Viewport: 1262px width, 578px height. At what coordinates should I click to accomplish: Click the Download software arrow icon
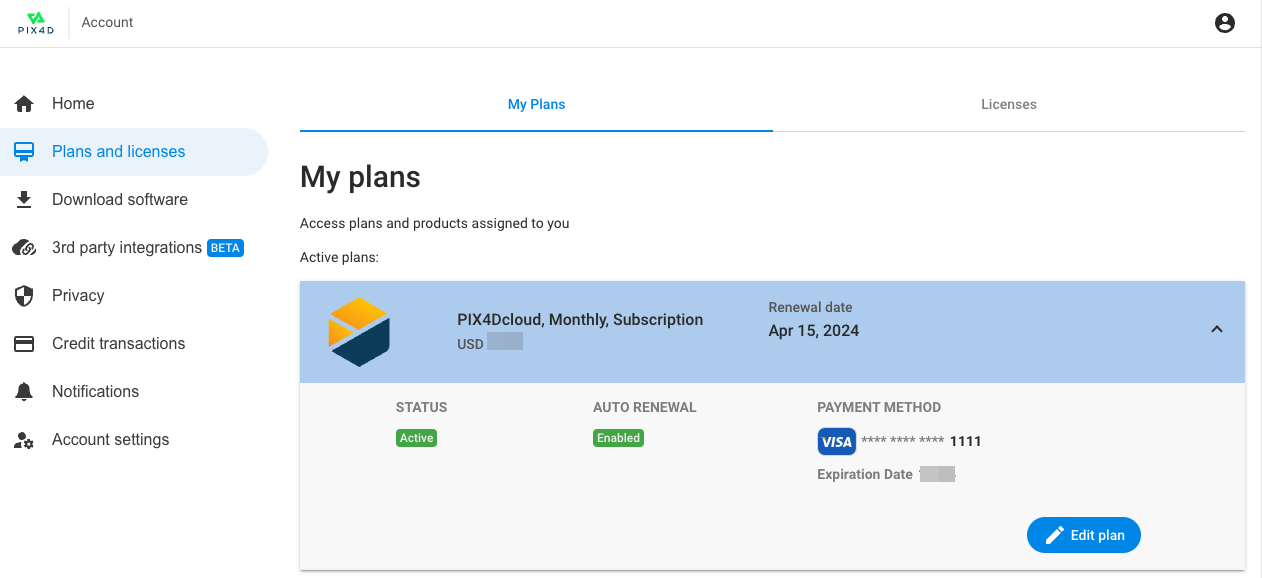click(x=24, y=200)
